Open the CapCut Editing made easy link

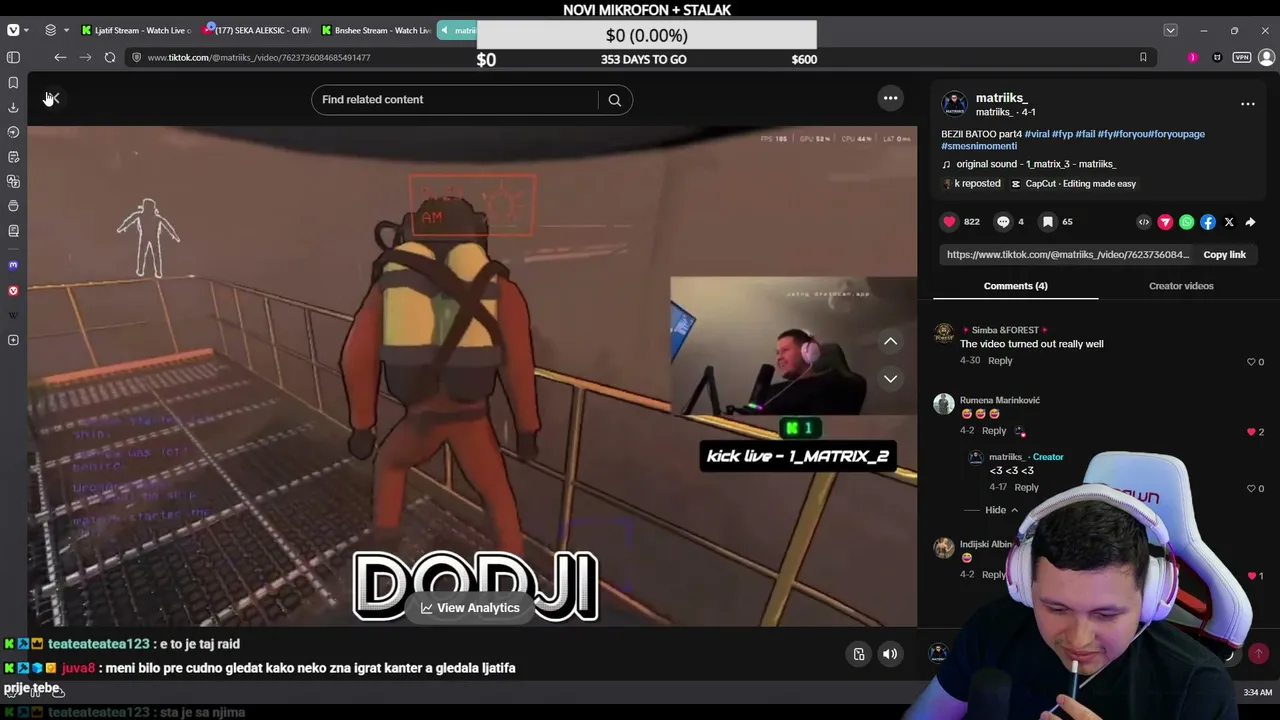pyautogui.click(x=1073, y=184)
